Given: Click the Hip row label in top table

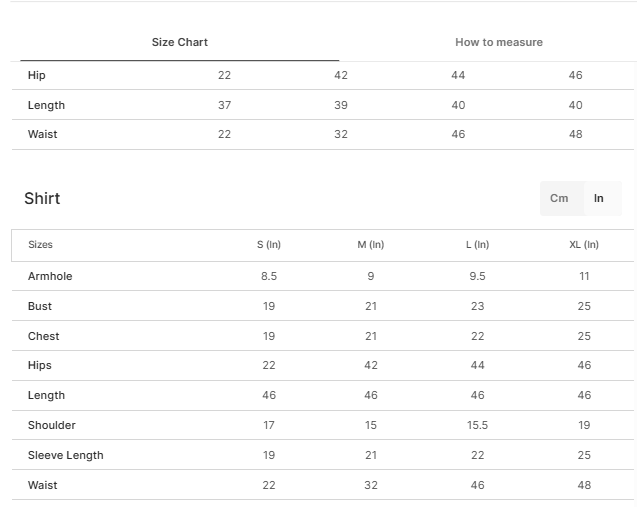Looking at the screenshot, I should (37, 75).
